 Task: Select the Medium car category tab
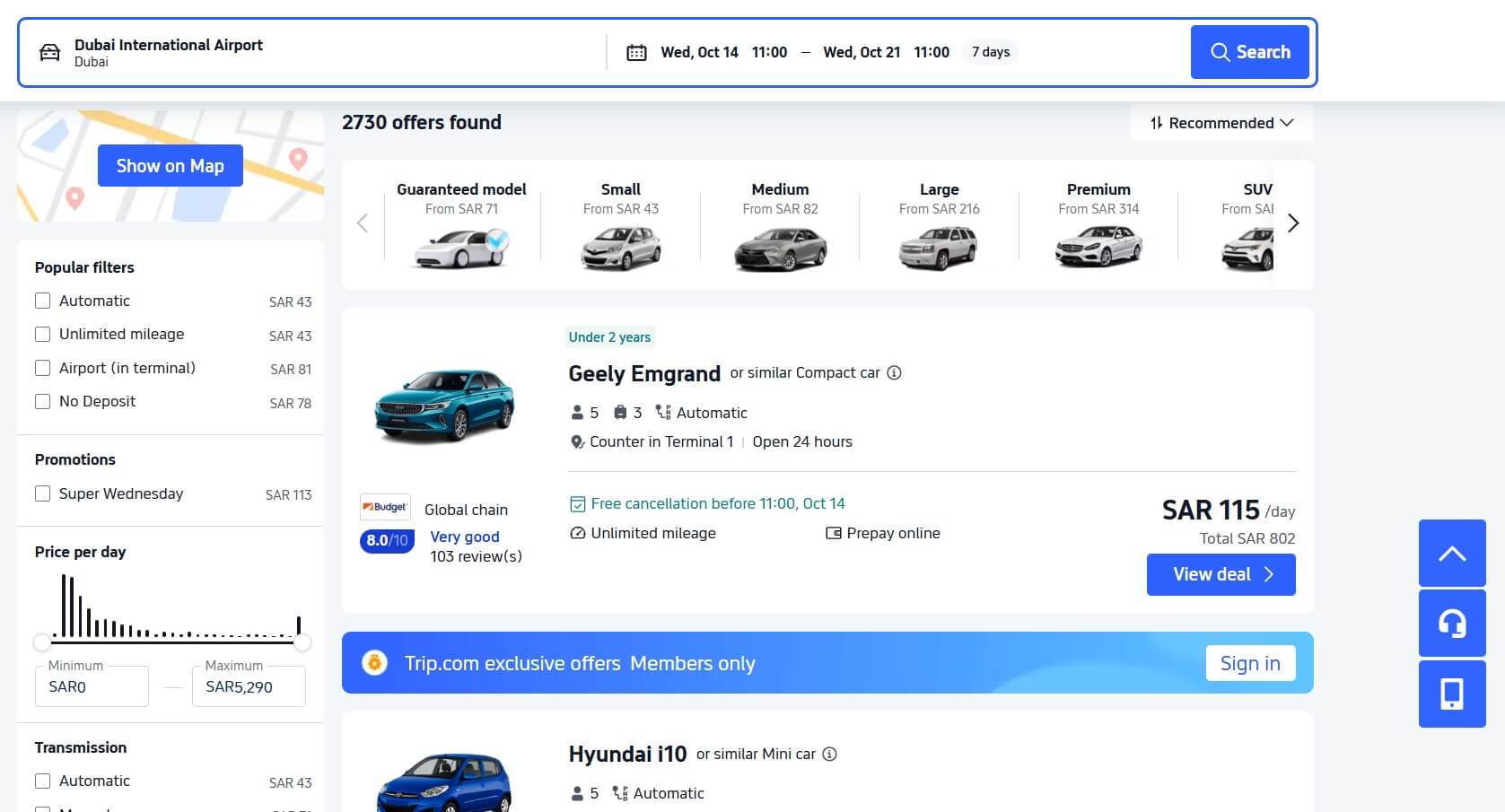[780, 225]
